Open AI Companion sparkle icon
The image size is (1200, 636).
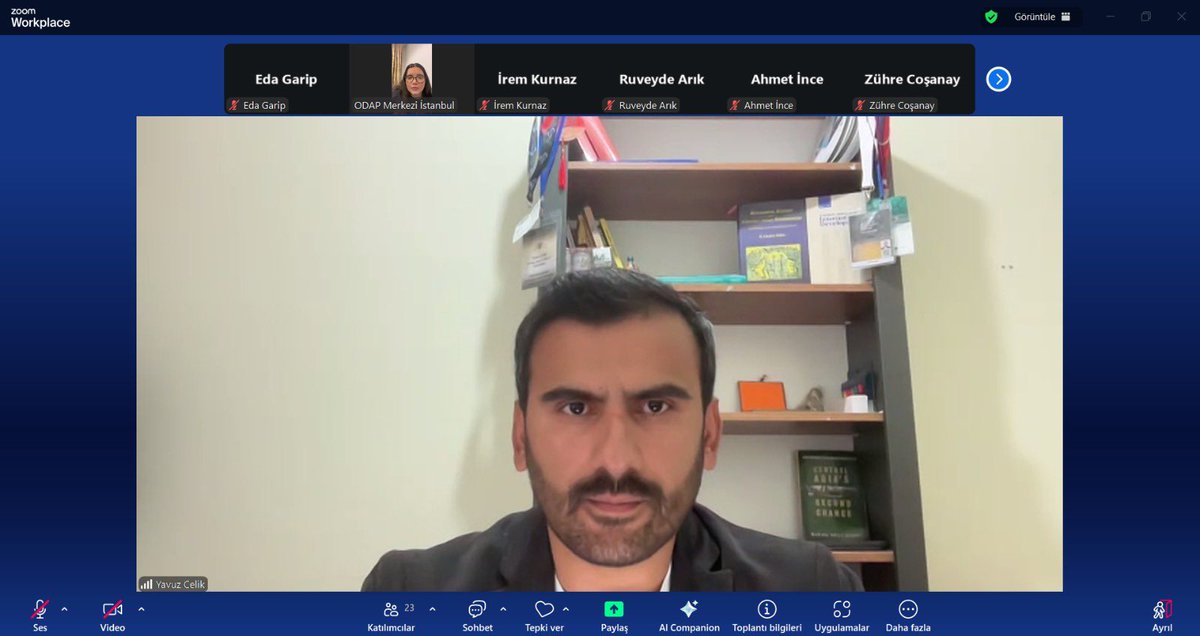coord(689,609)
